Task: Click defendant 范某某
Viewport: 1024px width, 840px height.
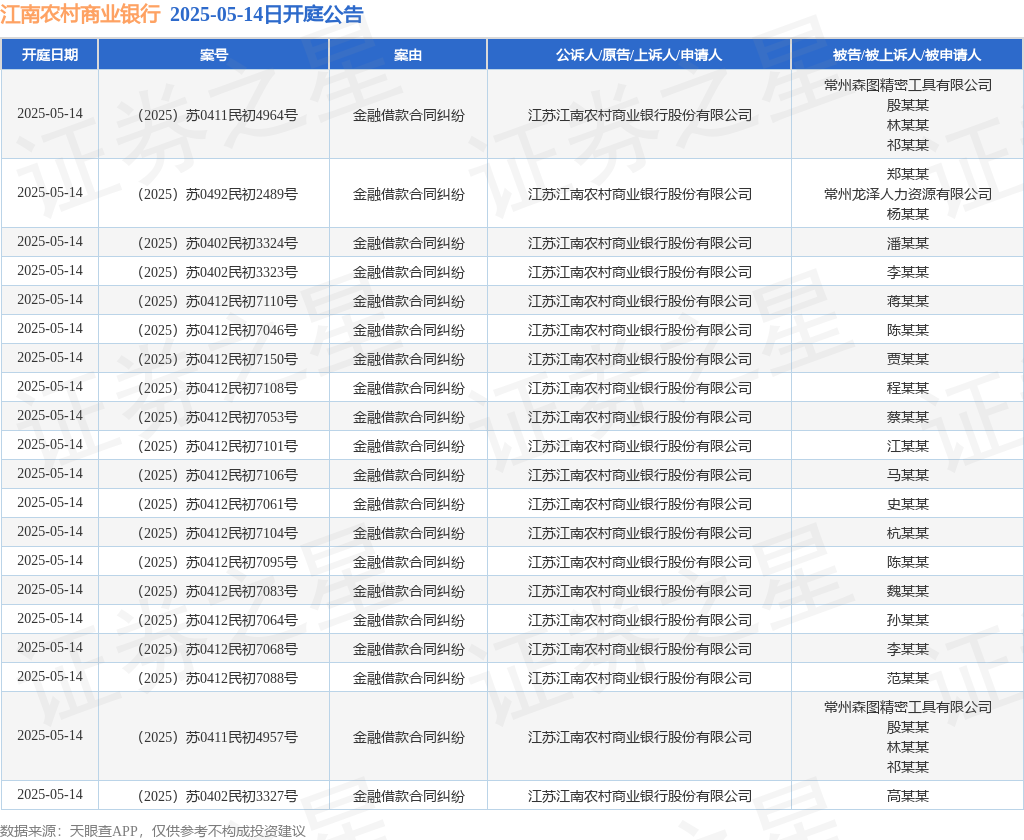Action: tap(908, 678)
